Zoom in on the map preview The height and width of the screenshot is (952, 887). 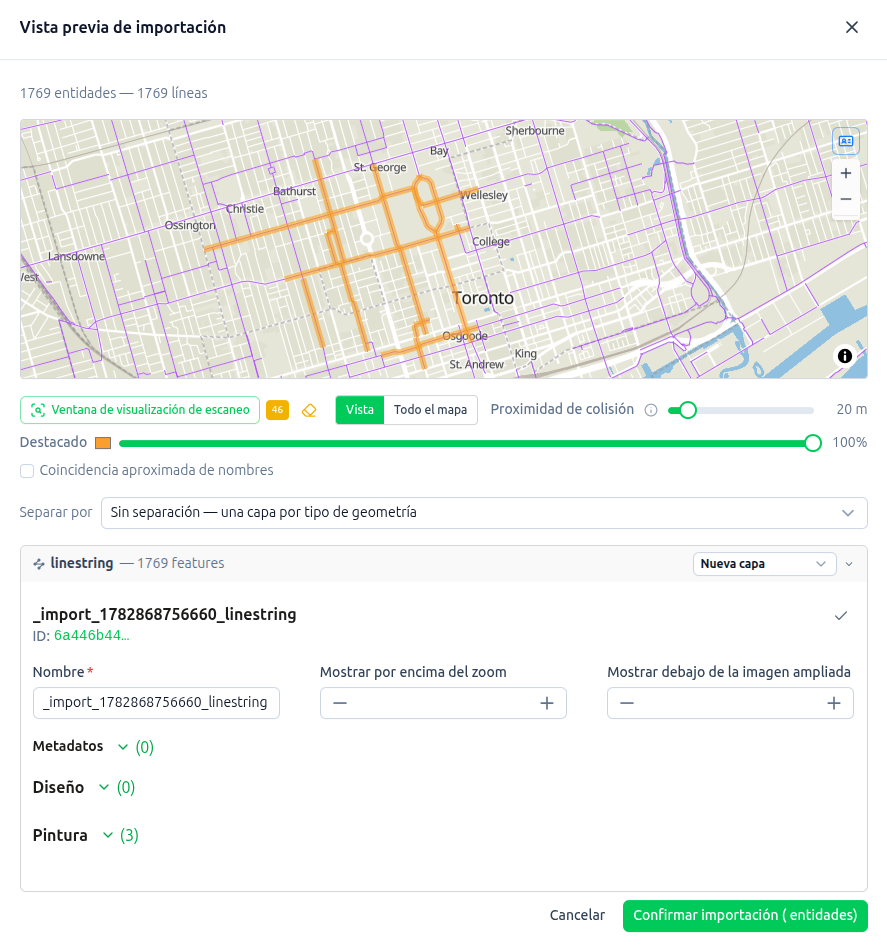[x=845, y=174]
